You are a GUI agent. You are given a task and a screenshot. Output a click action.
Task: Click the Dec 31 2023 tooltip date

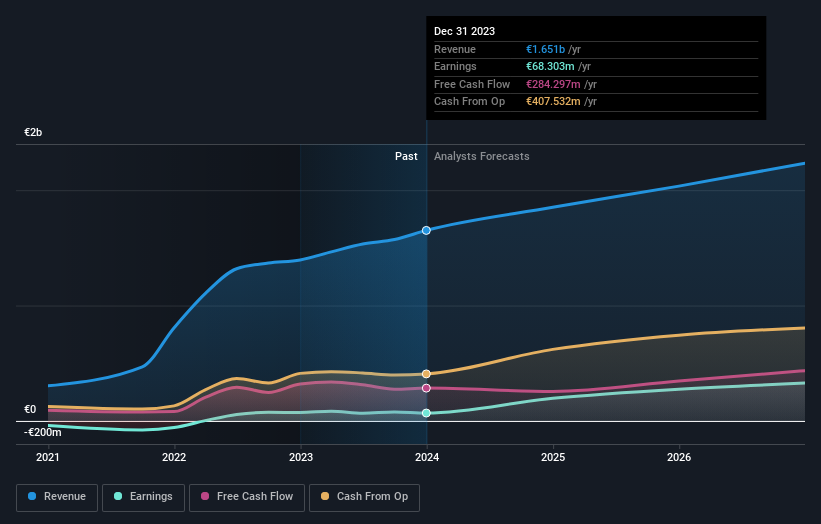464,31
